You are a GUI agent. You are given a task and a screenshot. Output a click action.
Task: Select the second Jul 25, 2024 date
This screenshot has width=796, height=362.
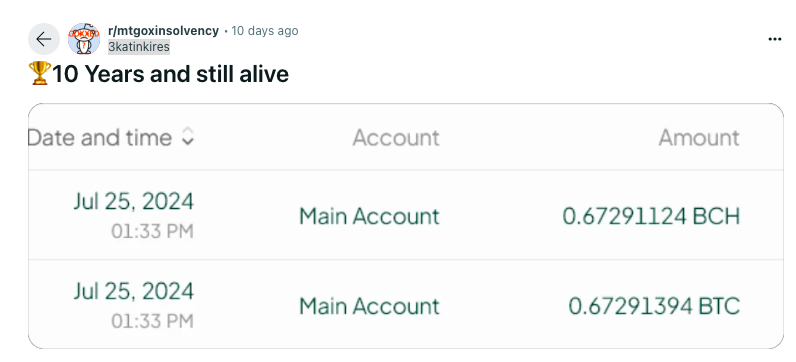134,291
